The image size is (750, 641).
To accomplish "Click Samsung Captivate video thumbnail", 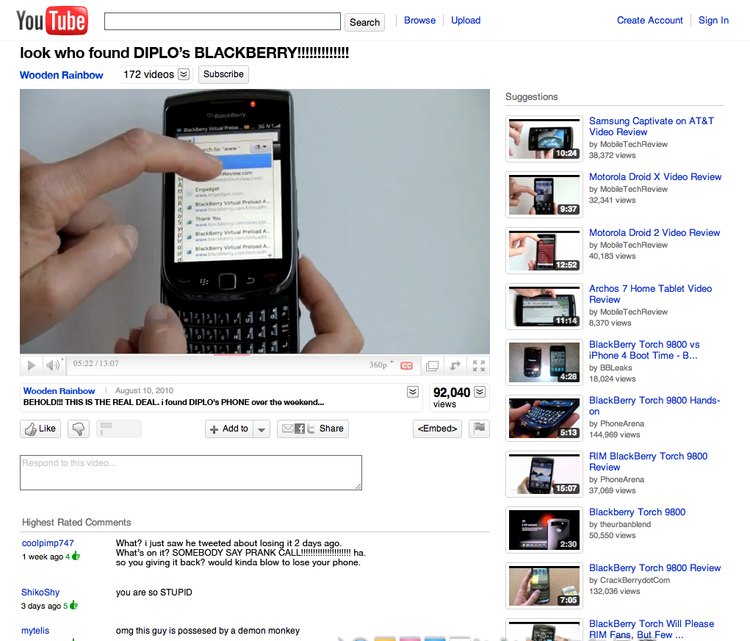I will 544,139.
